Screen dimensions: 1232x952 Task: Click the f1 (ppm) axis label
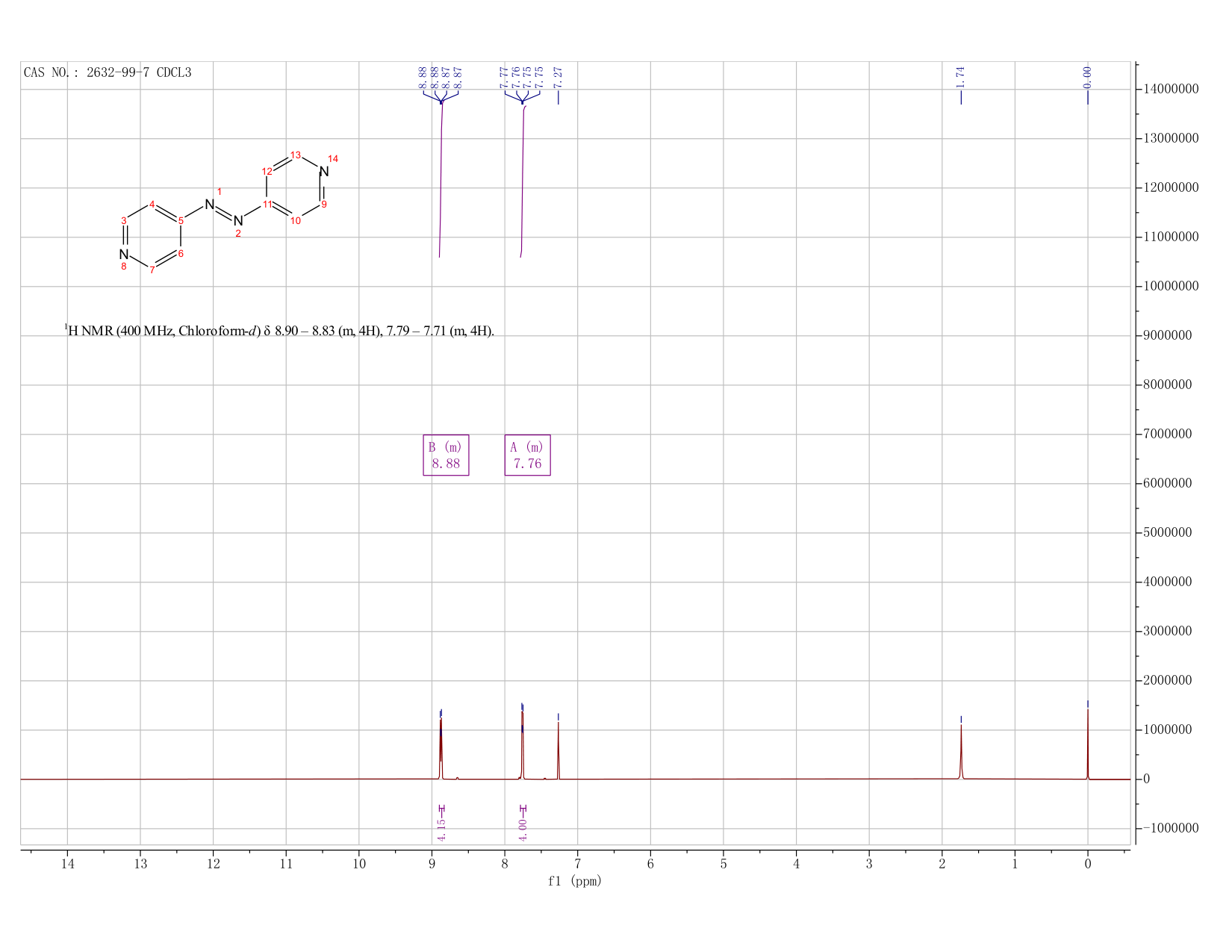[575, 881]
